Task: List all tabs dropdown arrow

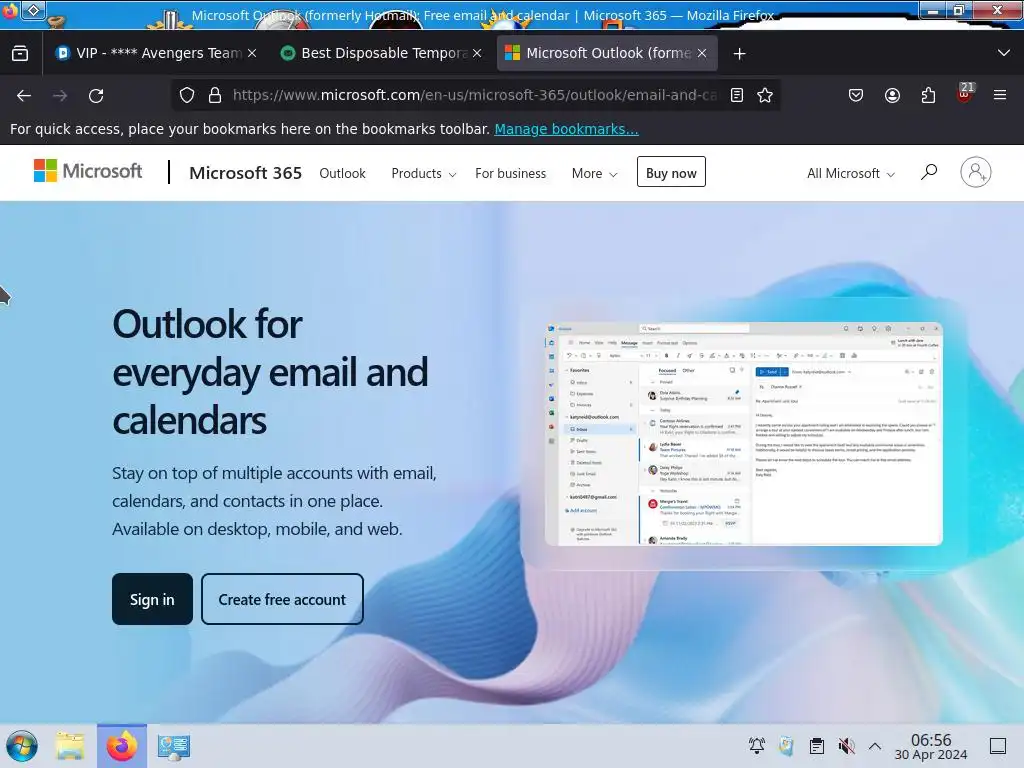Action: coord(1004,53)
